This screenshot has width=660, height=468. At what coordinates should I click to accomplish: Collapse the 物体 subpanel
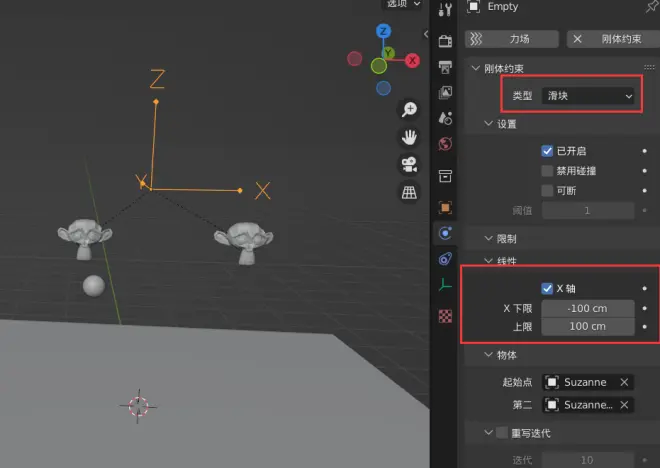point(488,355)
